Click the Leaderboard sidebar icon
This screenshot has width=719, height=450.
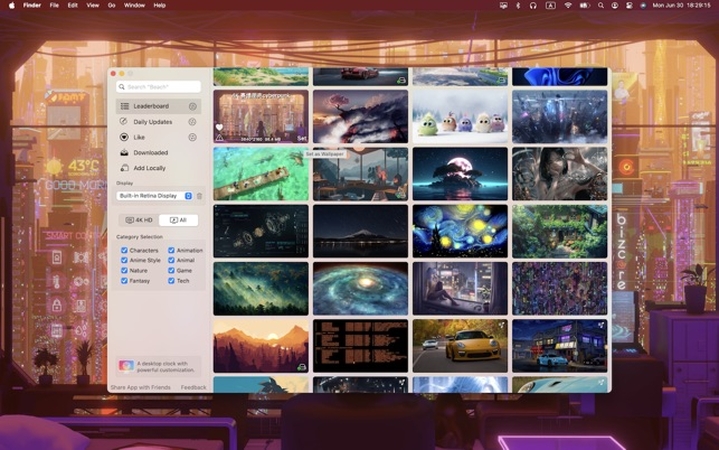pos(125,106)
